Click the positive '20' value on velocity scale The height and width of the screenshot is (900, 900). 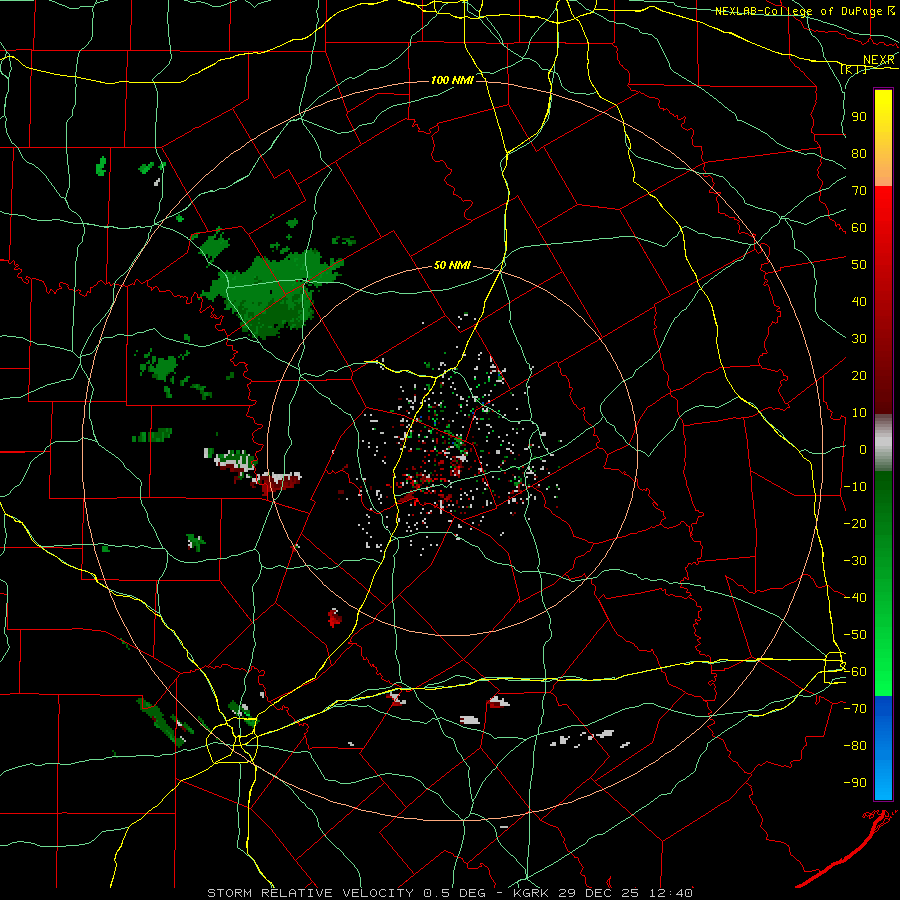(x=859, y=376)
